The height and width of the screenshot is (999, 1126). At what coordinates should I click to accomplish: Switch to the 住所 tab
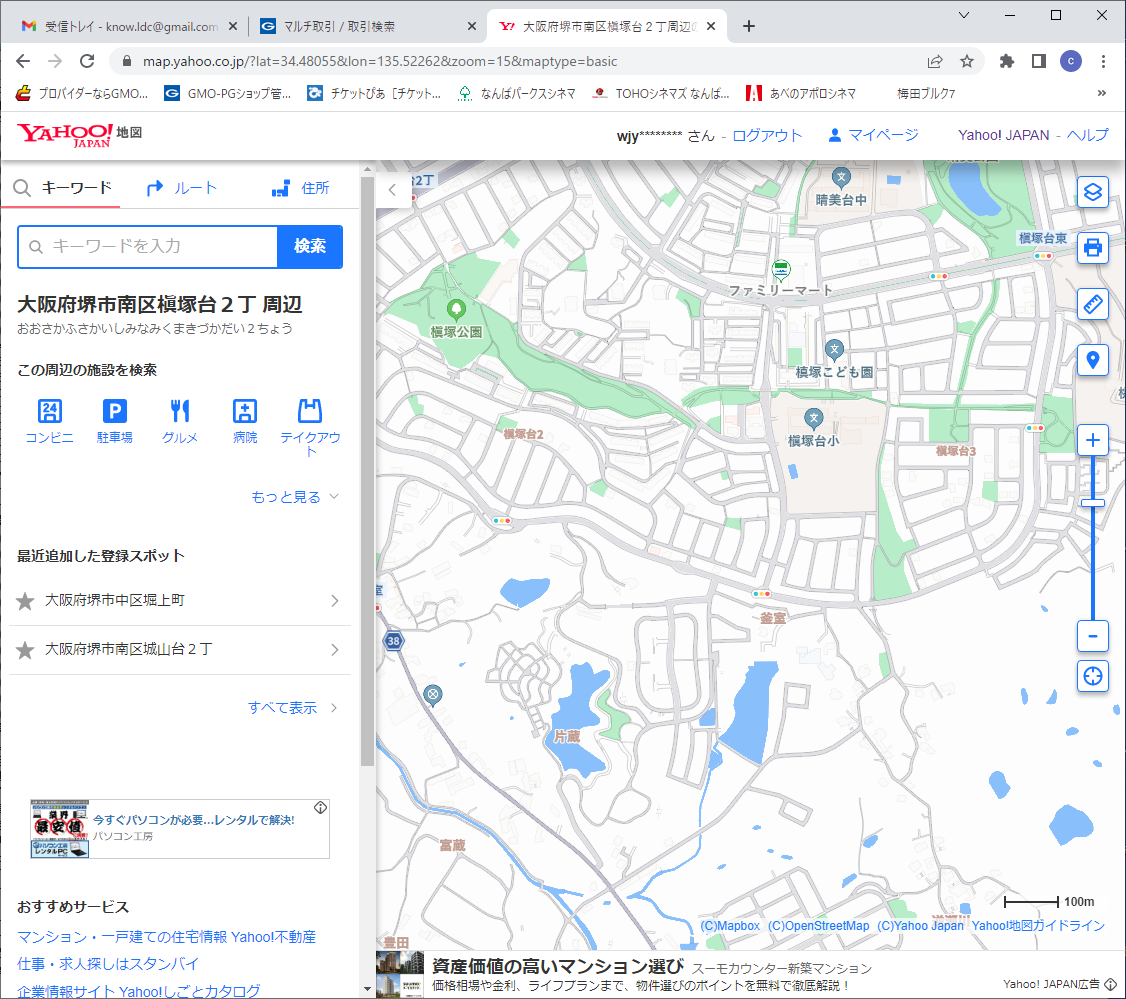301,188
